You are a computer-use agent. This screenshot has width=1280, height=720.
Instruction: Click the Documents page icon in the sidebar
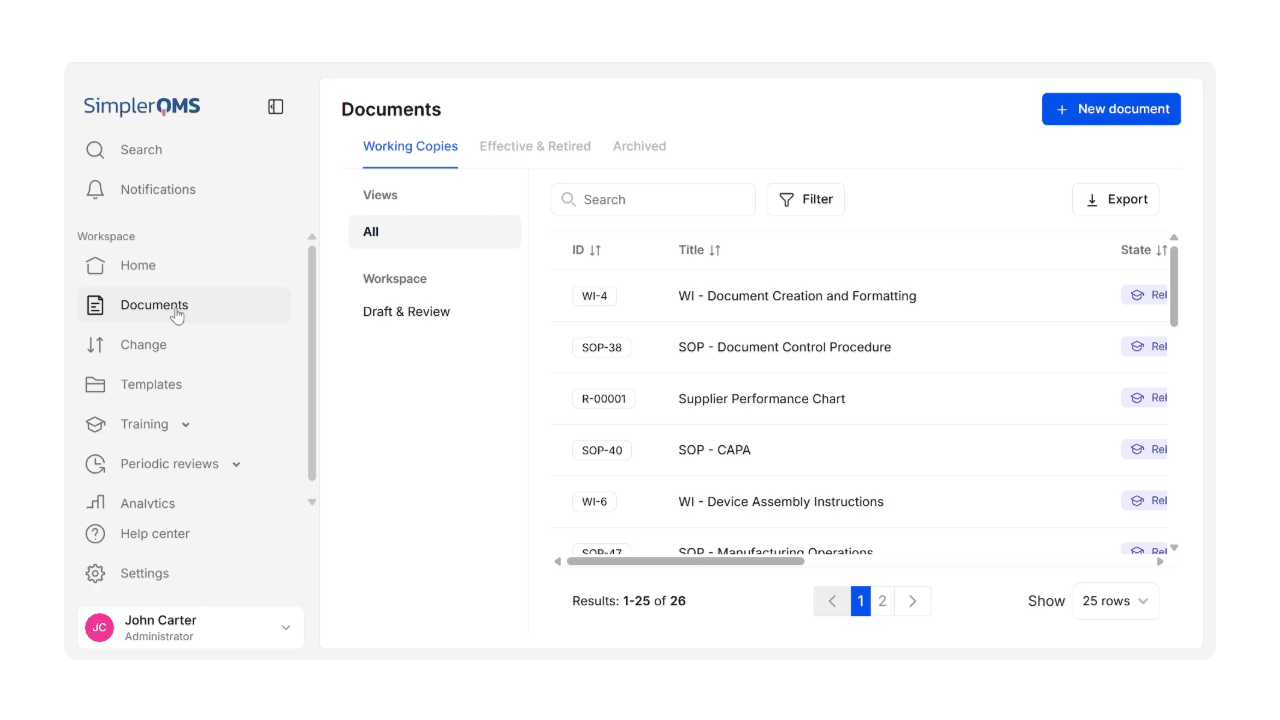click(x=95, y=305)
